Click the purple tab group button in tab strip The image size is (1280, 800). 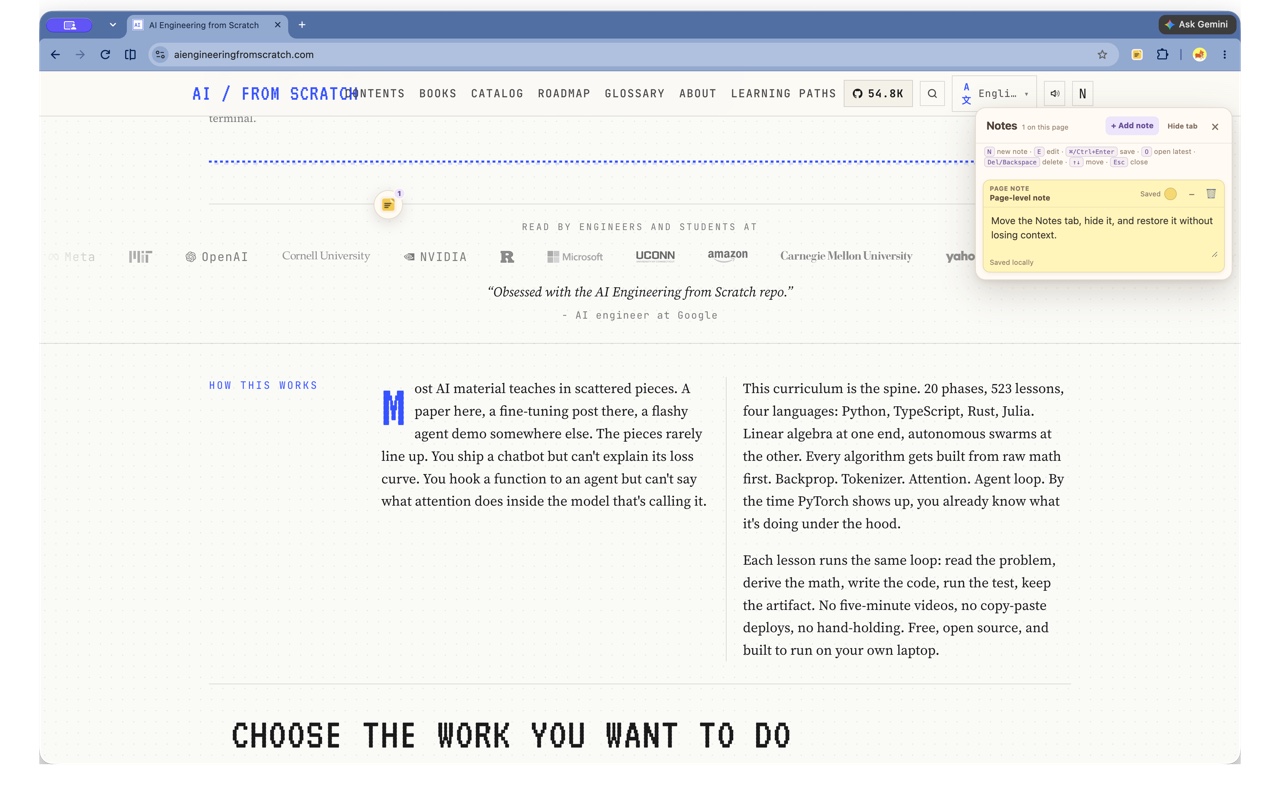pos(70,25)
